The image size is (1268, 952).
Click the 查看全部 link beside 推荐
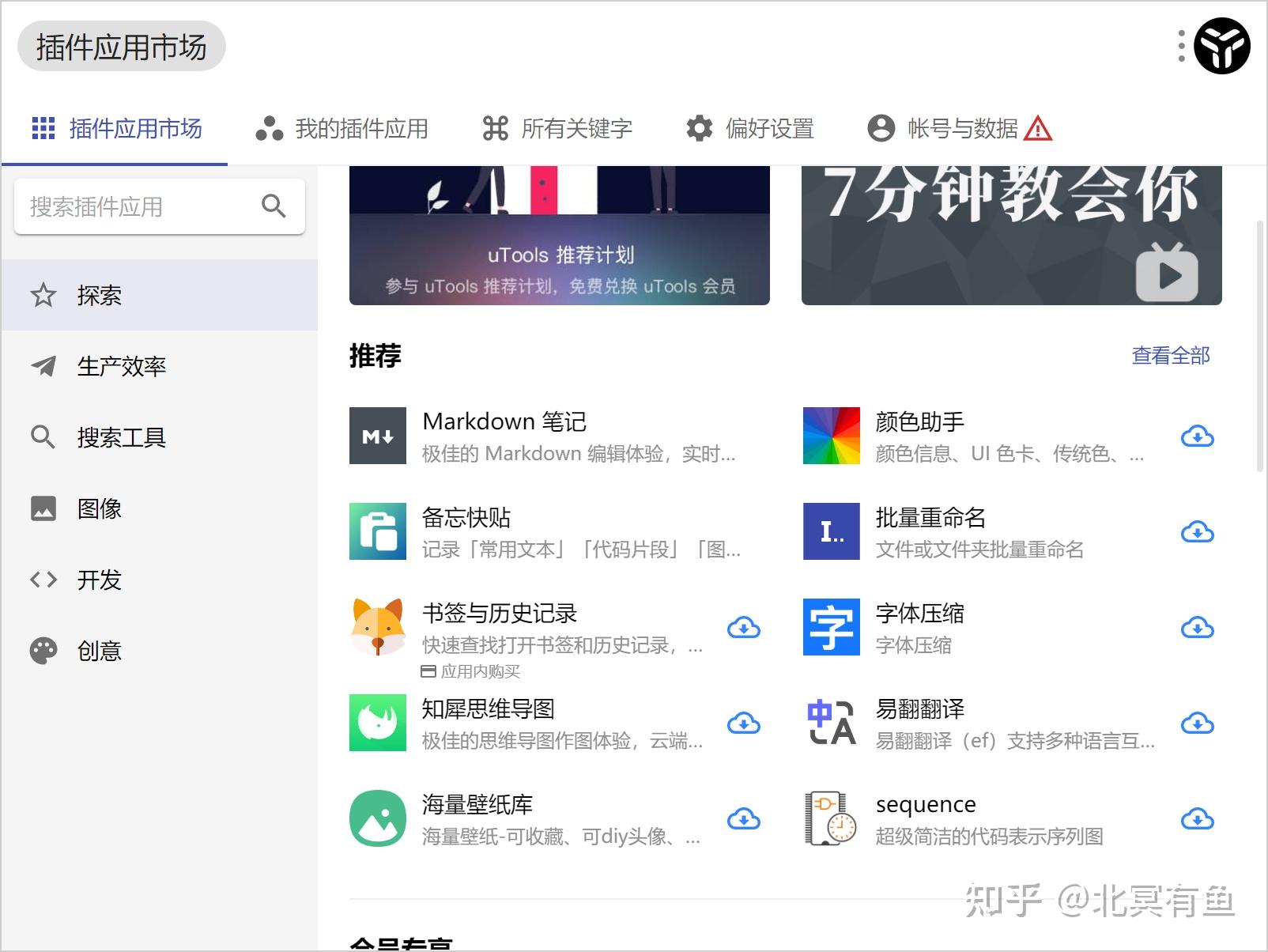[x=1172, y=356]
